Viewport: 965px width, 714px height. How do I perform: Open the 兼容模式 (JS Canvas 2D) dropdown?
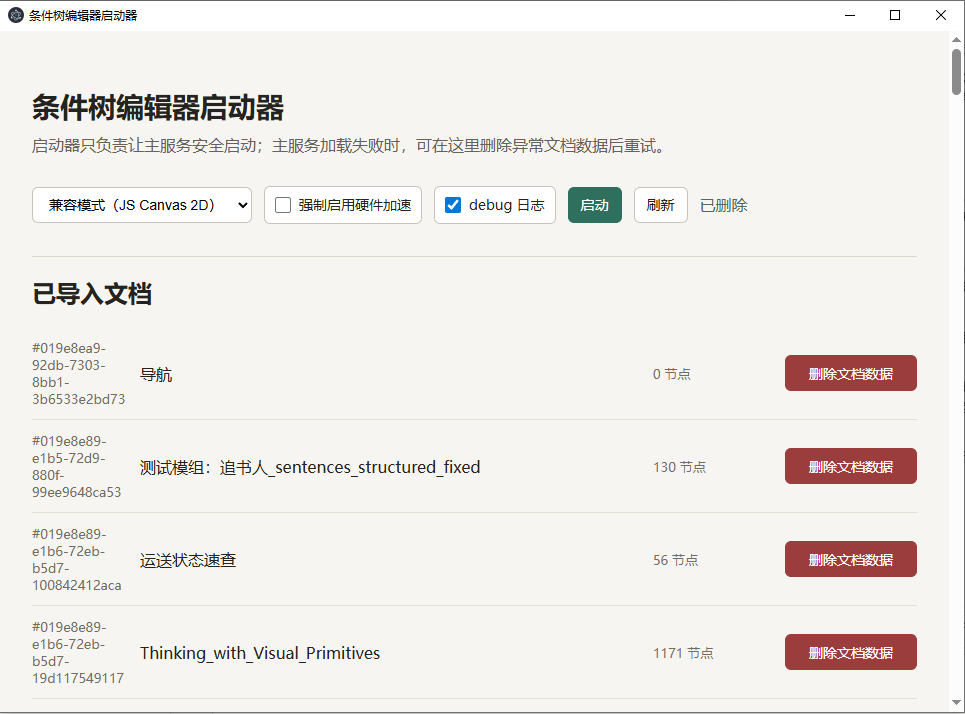[142, 205]
